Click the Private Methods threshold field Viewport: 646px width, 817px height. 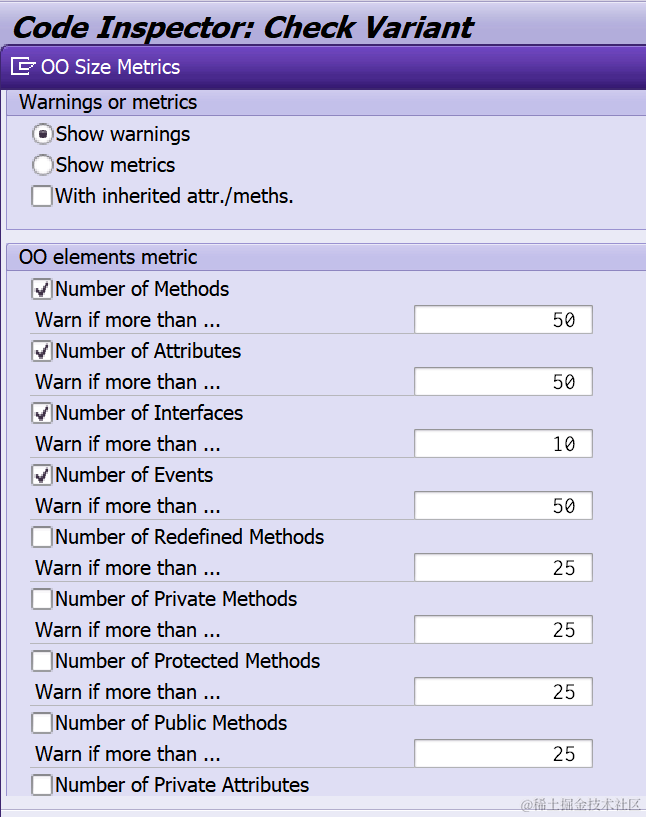503,629
